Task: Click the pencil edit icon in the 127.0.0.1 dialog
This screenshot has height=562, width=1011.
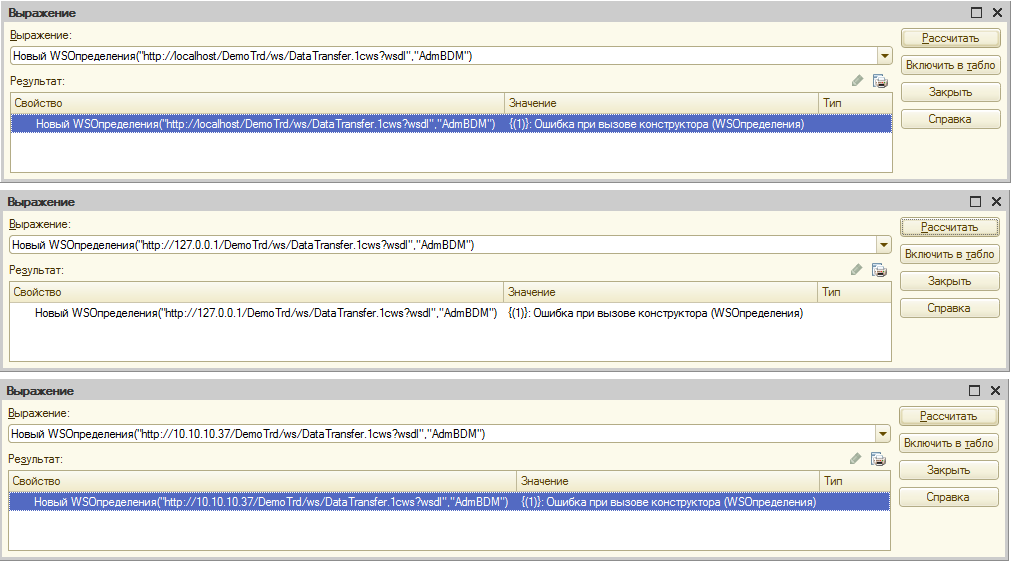Action: [856, 270]
